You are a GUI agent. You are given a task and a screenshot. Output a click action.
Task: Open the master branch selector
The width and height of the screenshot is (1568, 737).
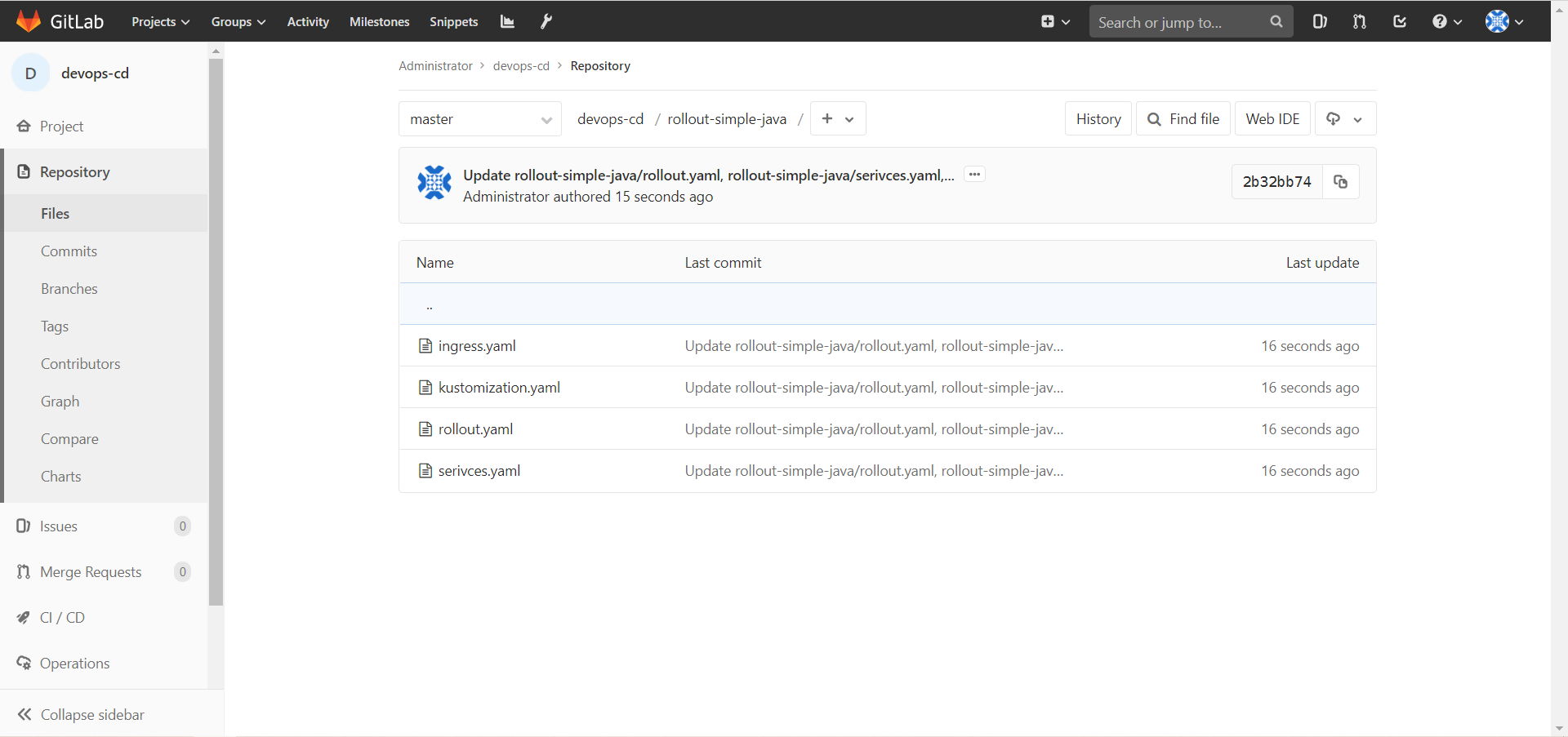[x=480, y=119]
